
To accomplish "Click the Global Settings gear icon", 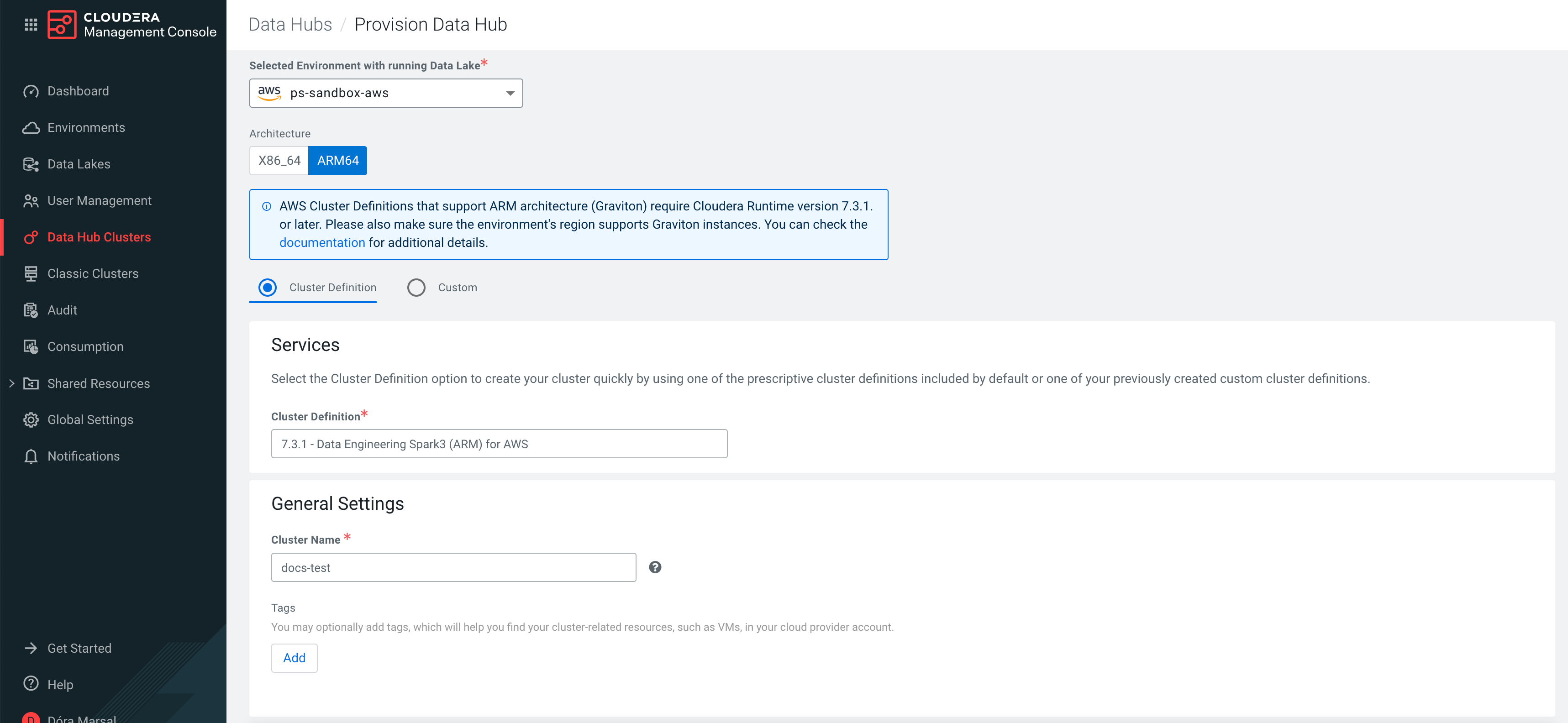I will point(31,420).
